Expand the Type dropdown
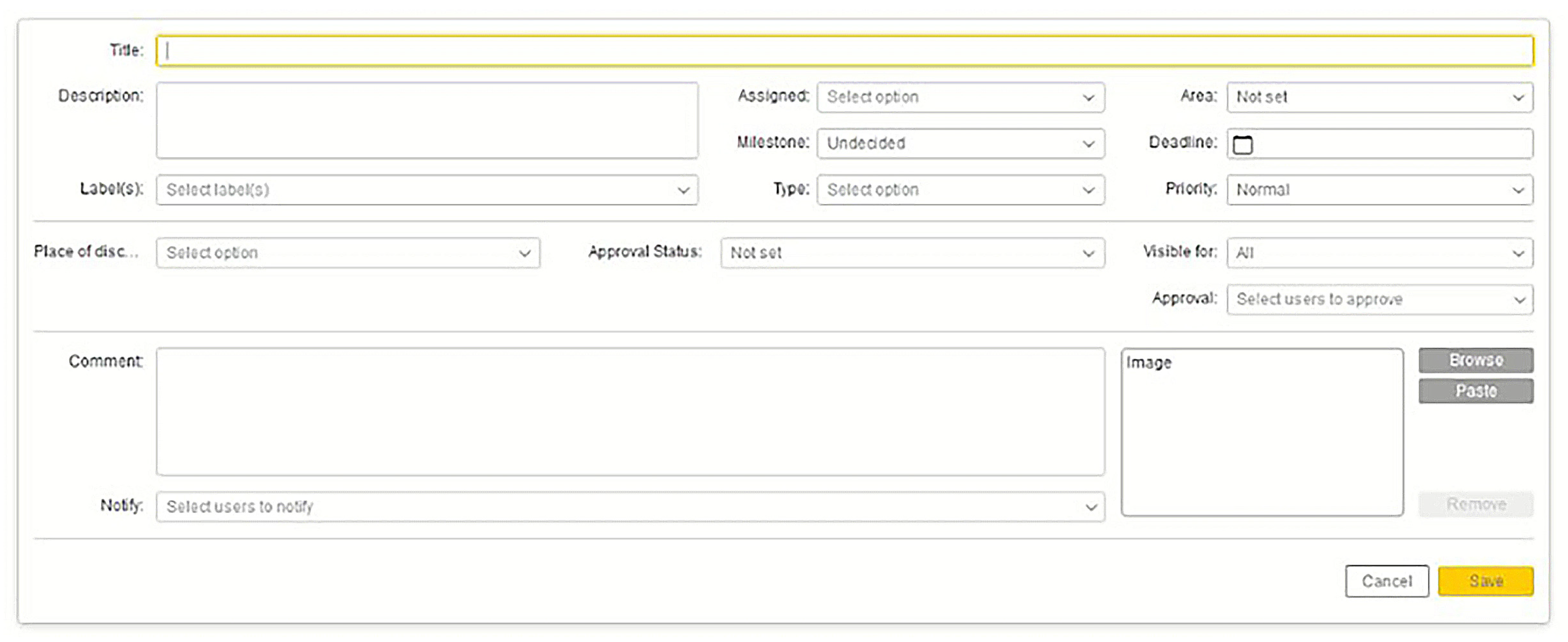Image resolution: width=1568 pixels, height=642 pixels. coord(960,190)
